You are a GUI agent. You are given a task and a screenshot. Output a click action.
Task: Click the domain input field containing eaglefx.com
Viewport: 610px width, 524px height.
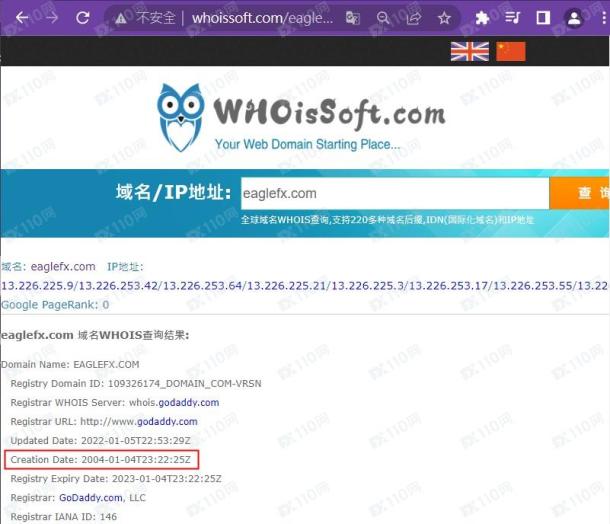[x=395, y=193]
